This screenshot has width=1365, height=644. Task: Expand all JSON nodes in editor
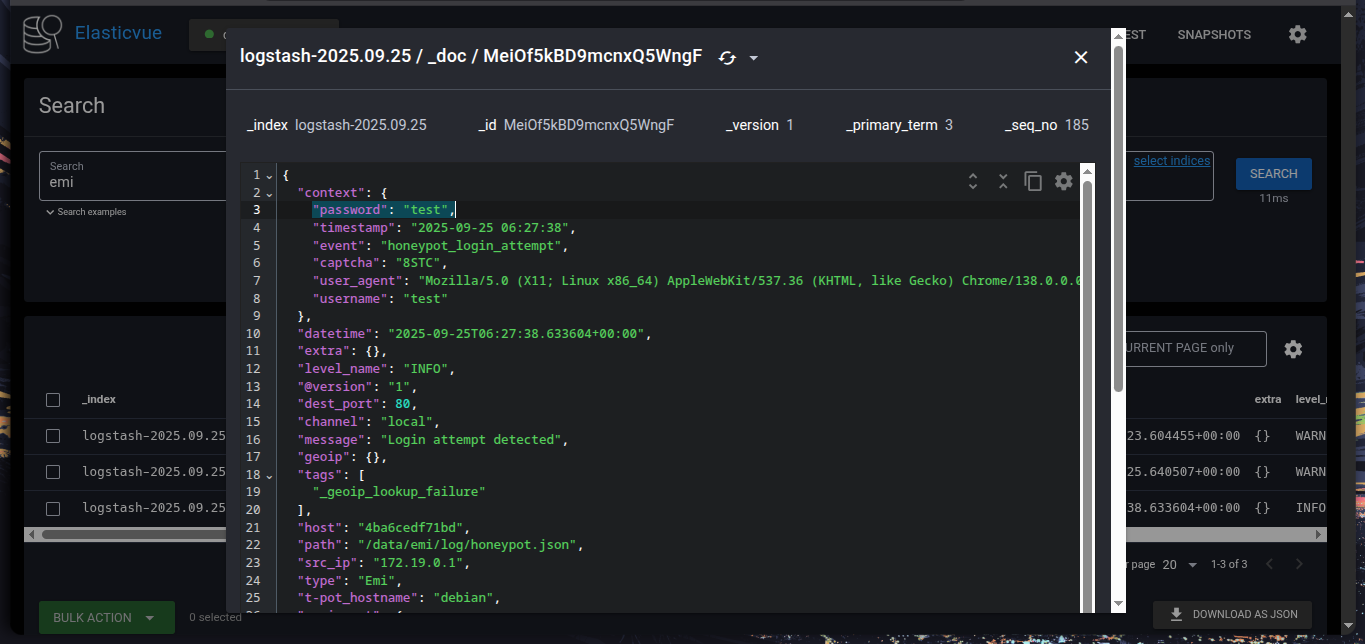(x=972, y=181)
